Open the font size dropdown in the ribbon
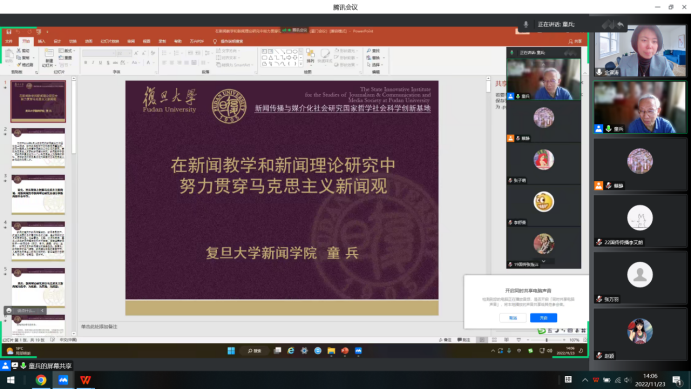This screenshot has width=692, height=389. click(x=124, y=53)
